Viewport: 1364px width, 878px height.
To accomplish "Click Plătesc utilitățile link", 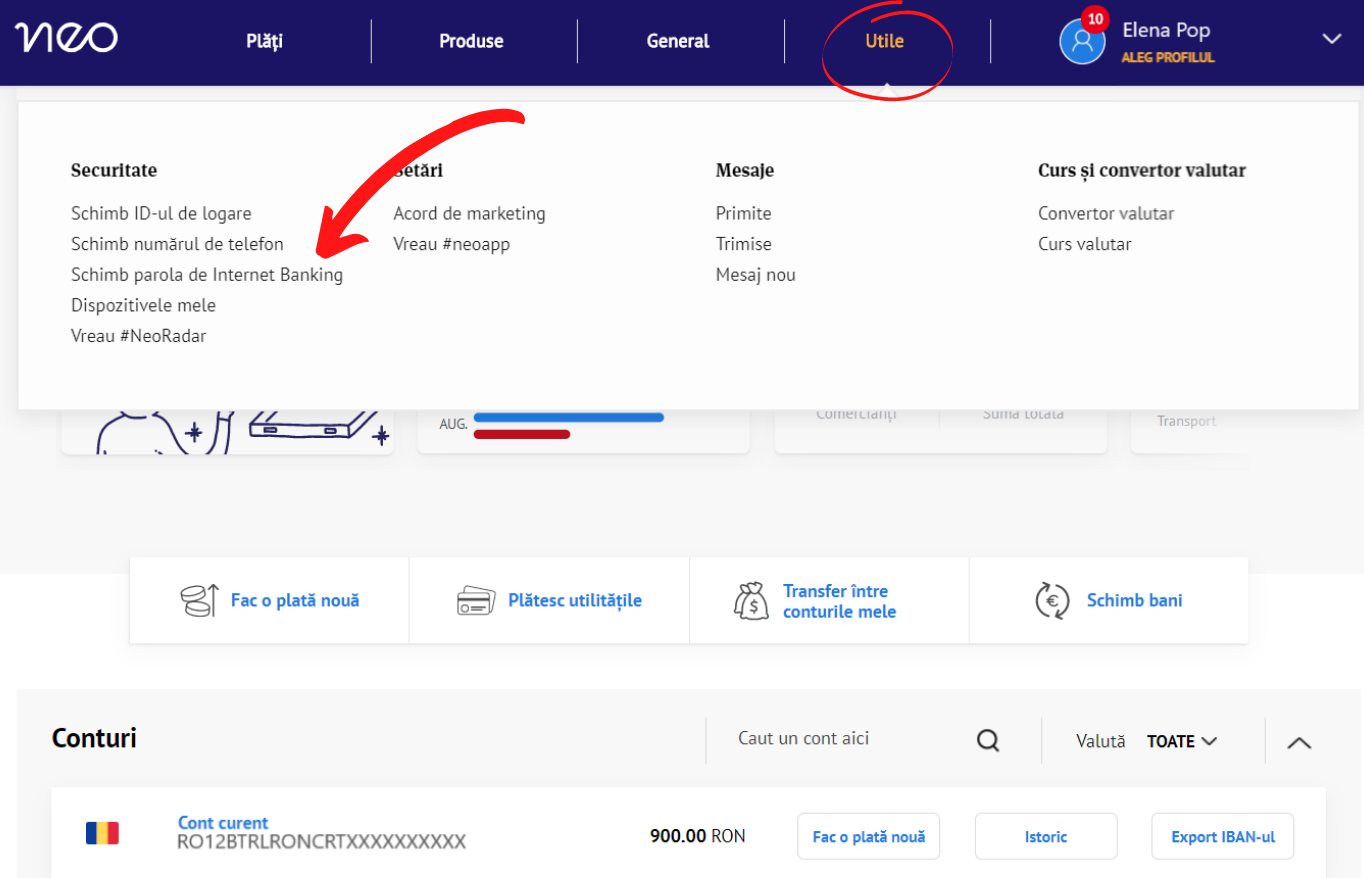I will click(575, 601).
